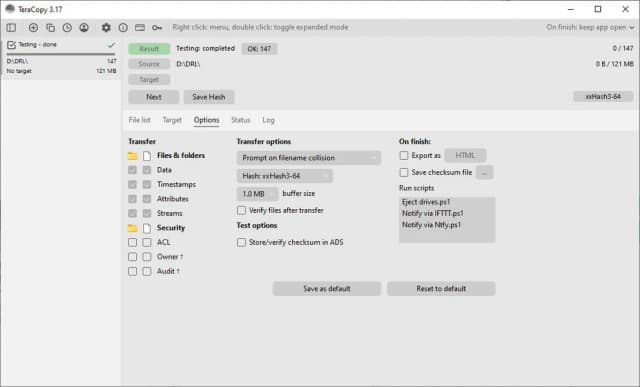Select Notify via Ntfy.ps1 script
This screenshot has height=387, width=640.
tap(431, 225)
